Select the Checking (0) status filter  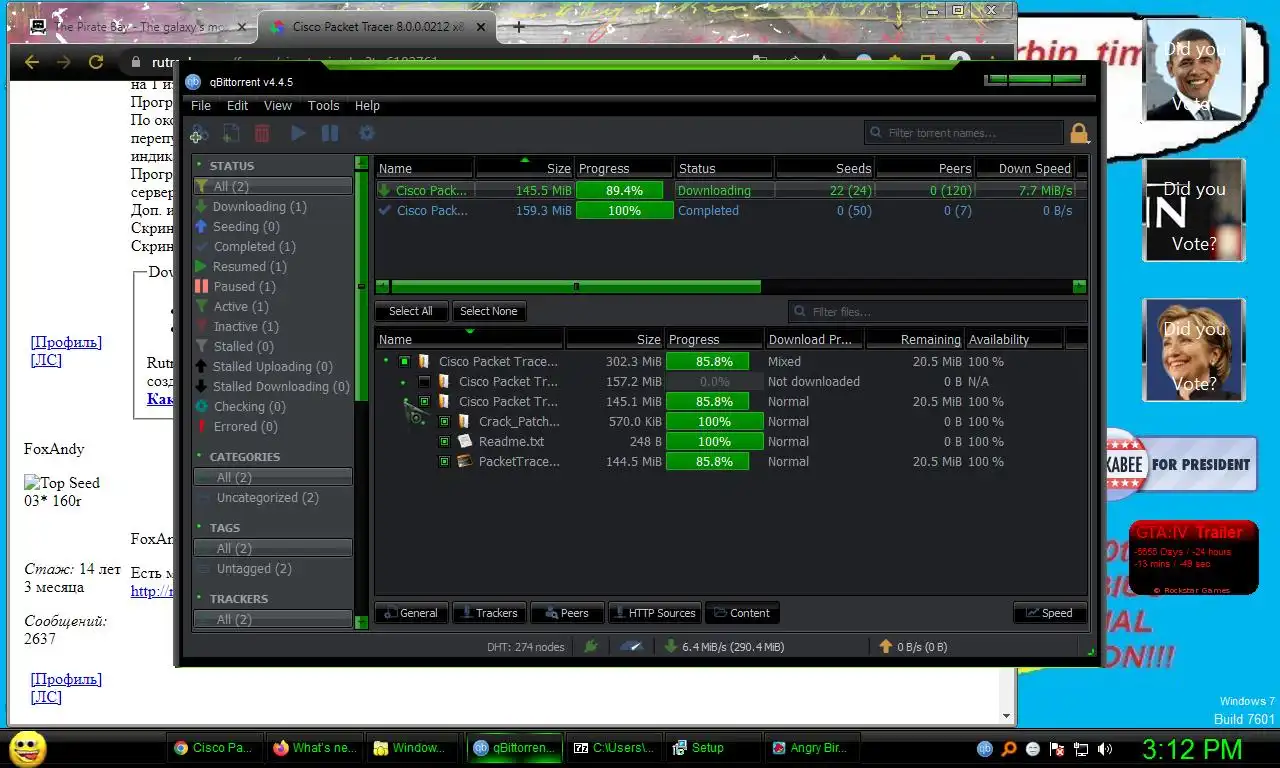click(x=249, y=407)
